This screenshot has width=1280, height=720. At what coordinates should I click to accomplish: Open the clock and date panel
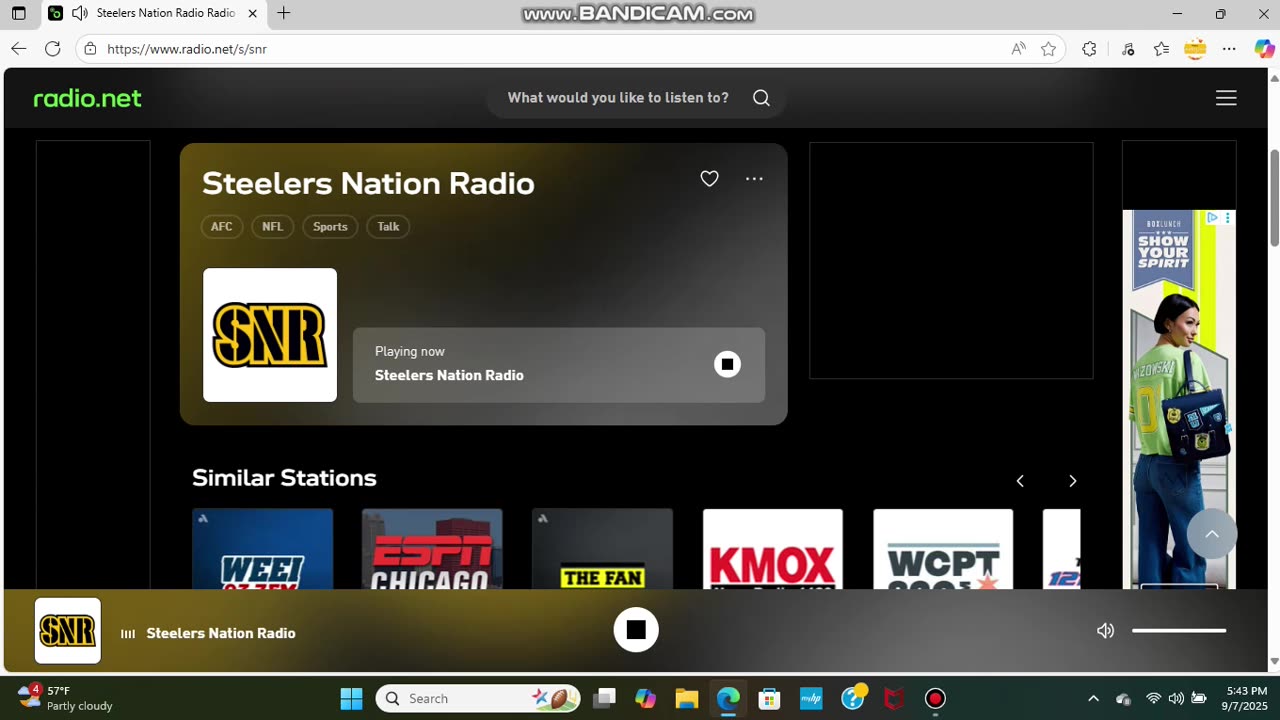pos(1246,698)
